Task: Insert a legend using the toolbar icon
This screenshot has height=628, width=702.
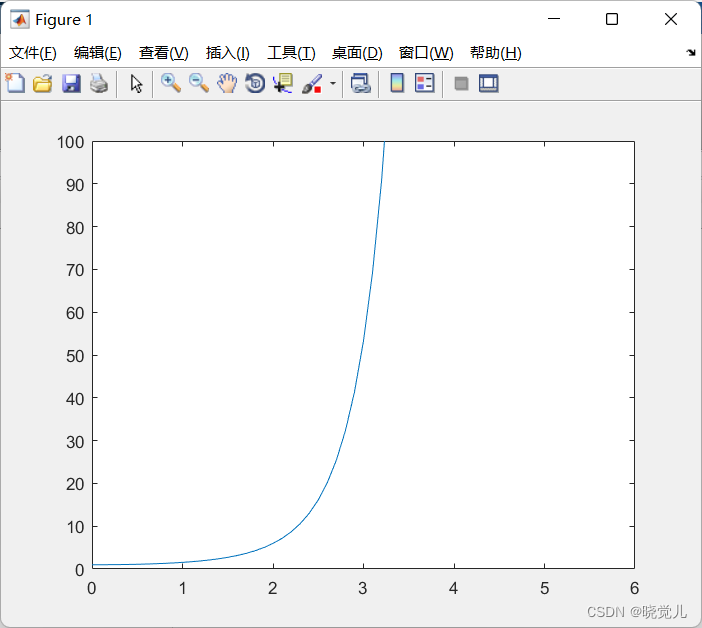Action: pos(424,83)
